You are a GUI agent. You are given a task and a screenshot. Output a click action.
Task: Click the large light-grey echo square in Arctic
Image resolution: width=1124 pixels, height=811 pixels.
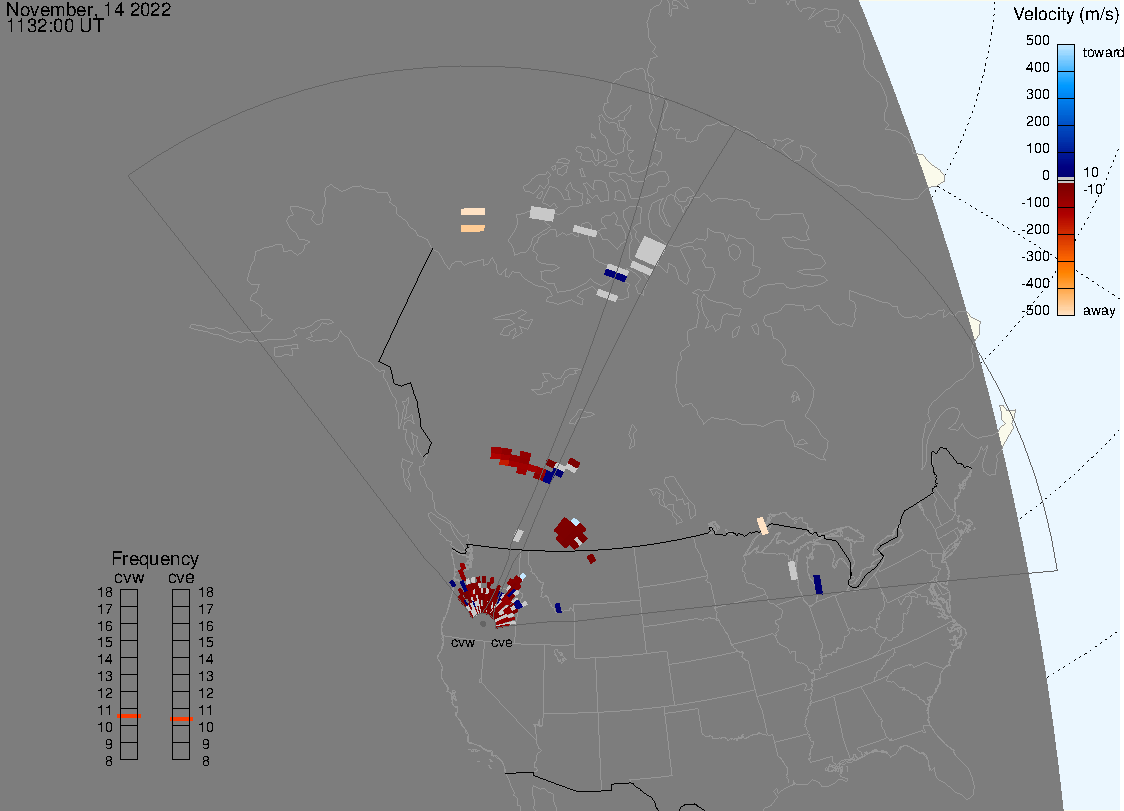(650, 250)
